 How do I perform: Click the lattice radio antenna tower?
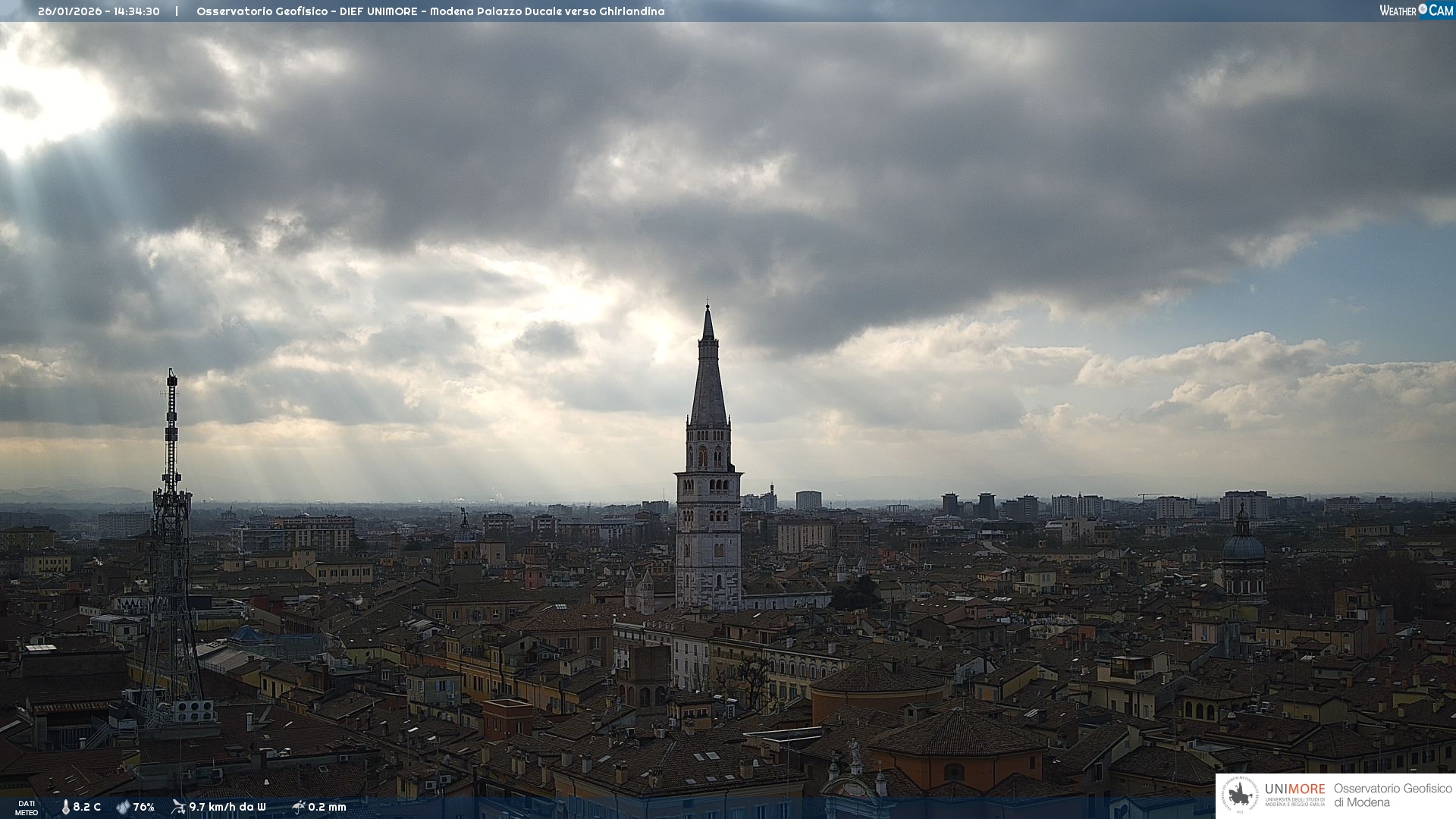pos(171,531)
